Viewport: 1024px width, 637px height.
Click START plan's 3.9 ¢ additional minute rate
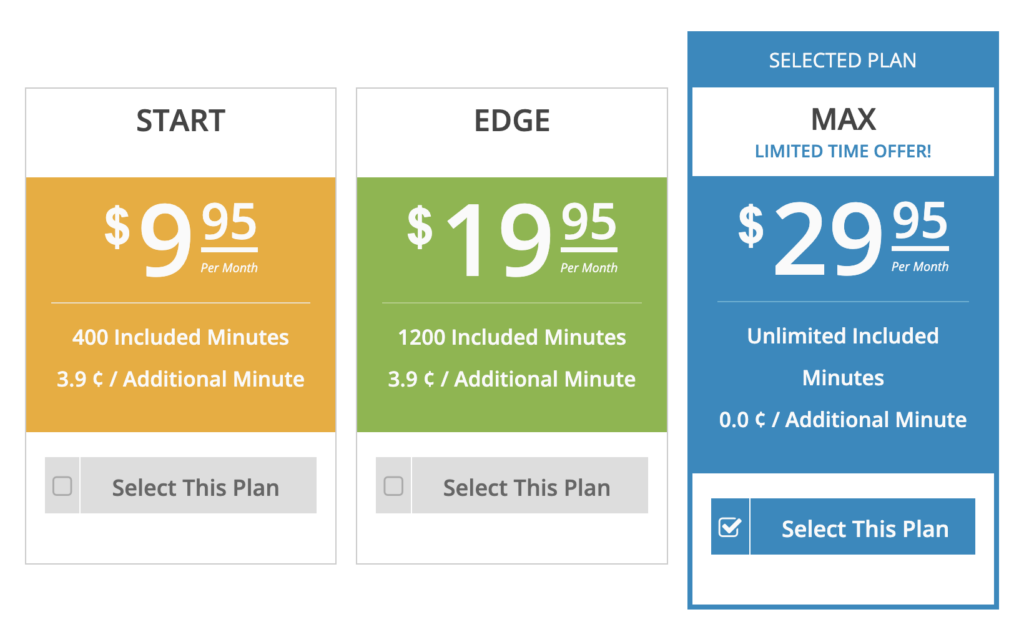click(181, 380)
